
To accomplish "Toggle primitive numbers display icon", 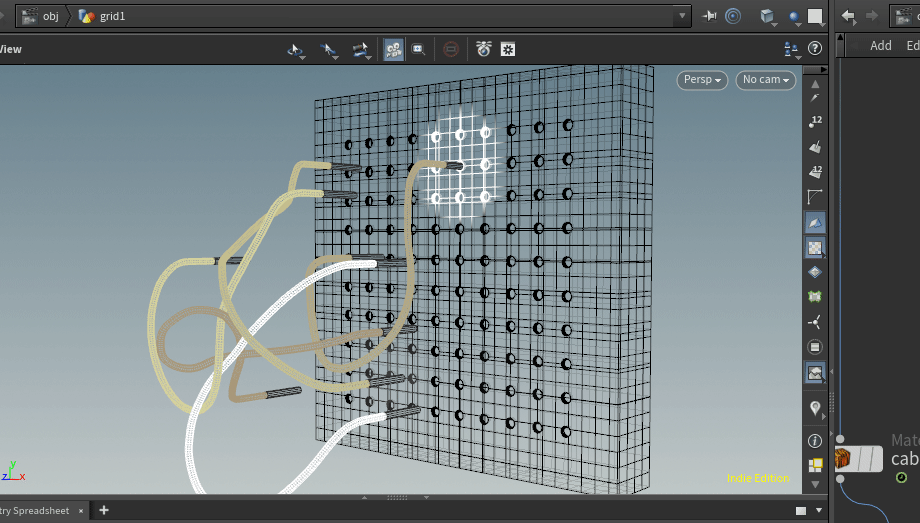I will coord(815,171).
